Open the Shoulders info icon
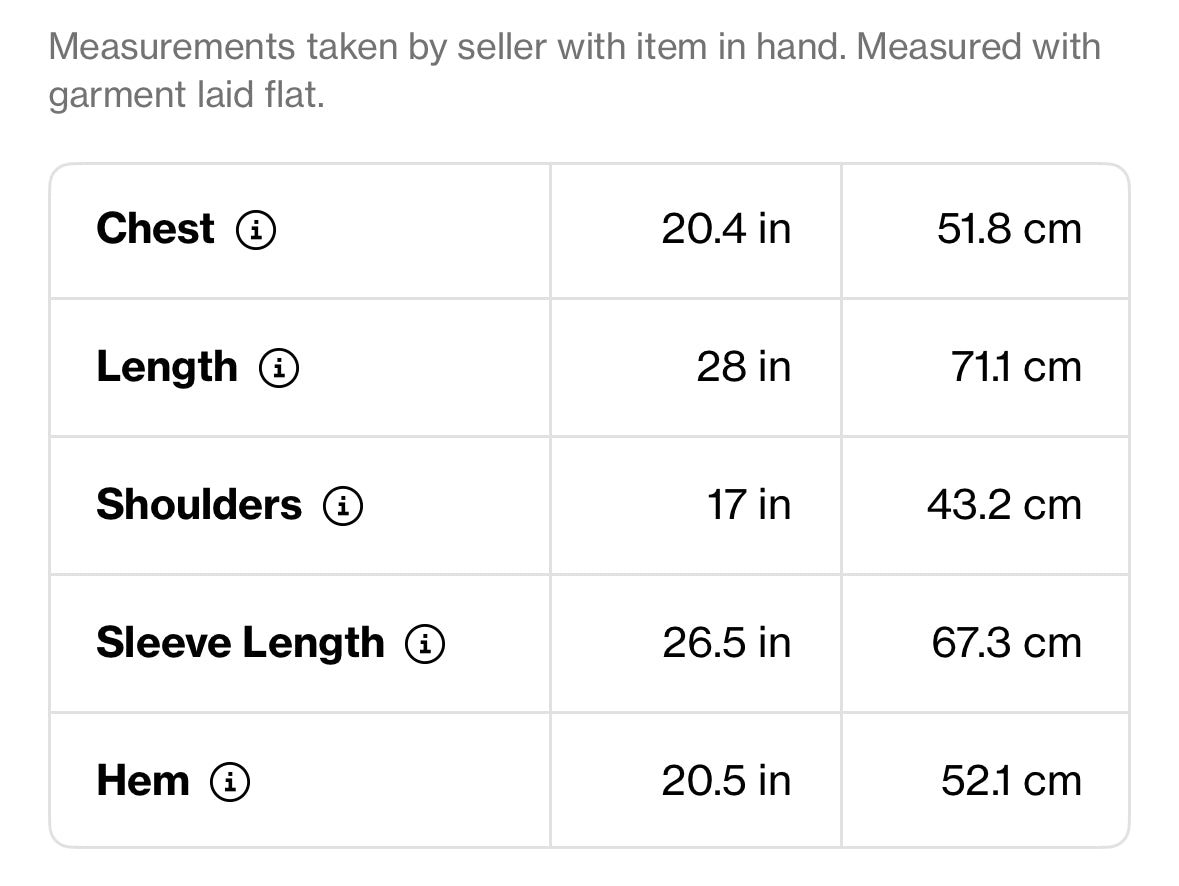Screen dimensions: 1179x886 pyautogui.click(x=343, y=505)
